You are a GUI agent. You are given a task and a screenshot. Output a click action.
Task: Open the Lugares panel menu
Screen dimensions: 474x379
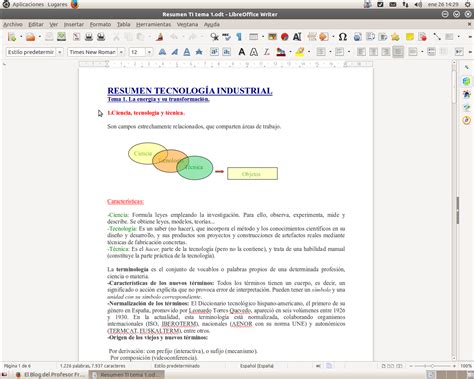(57, 4)
